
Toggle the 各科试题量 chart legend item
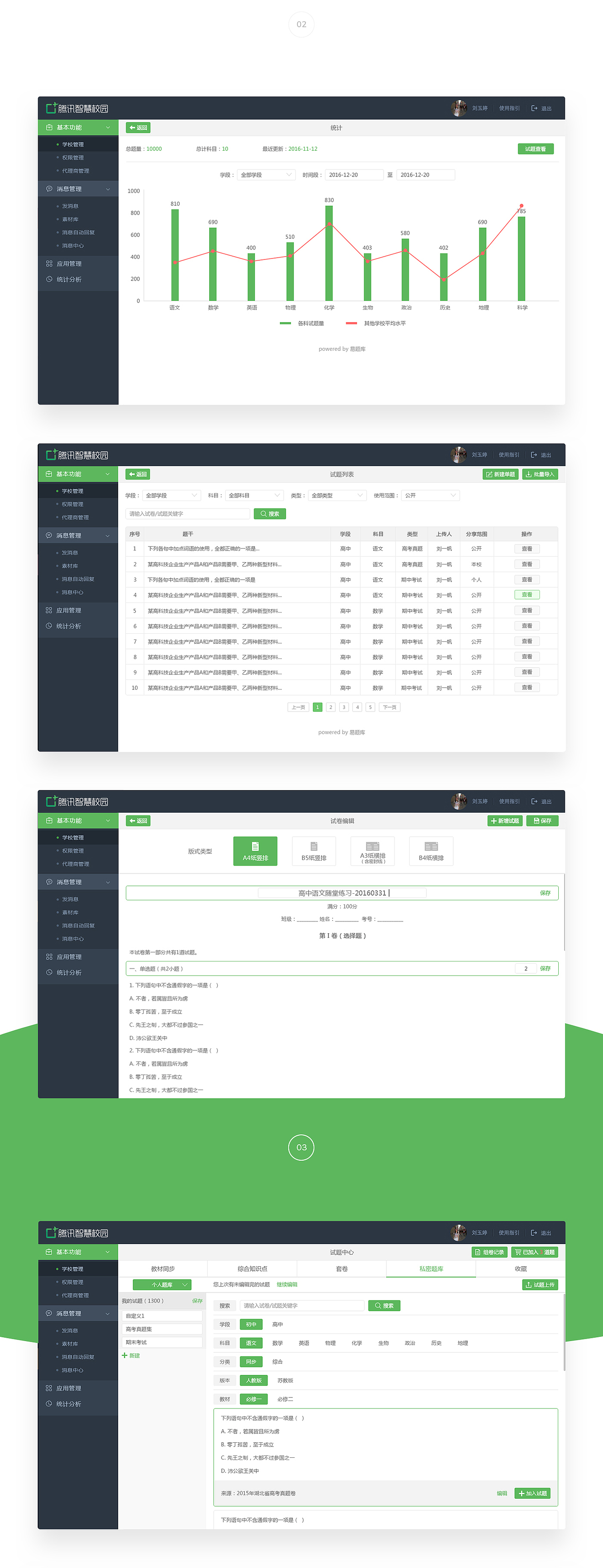click(302, 323)
